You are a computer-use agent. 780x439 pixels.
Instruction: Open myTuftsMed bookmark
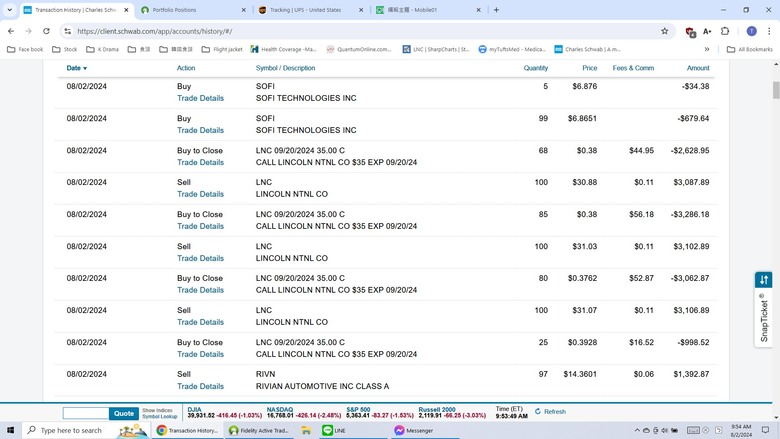click(x=512, y=49)
